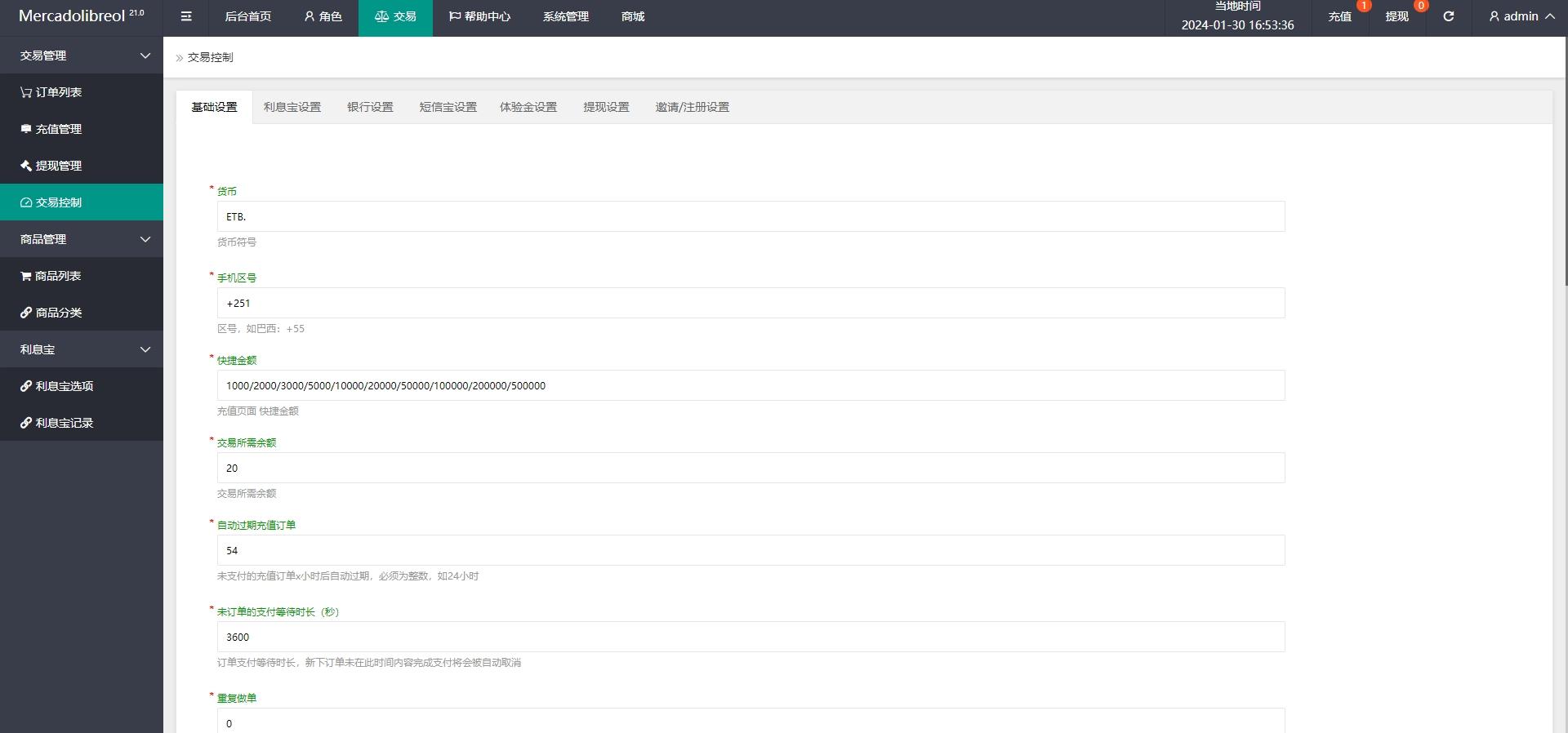
Task: Click the 货币 currency input field
Action: [751, 216]
